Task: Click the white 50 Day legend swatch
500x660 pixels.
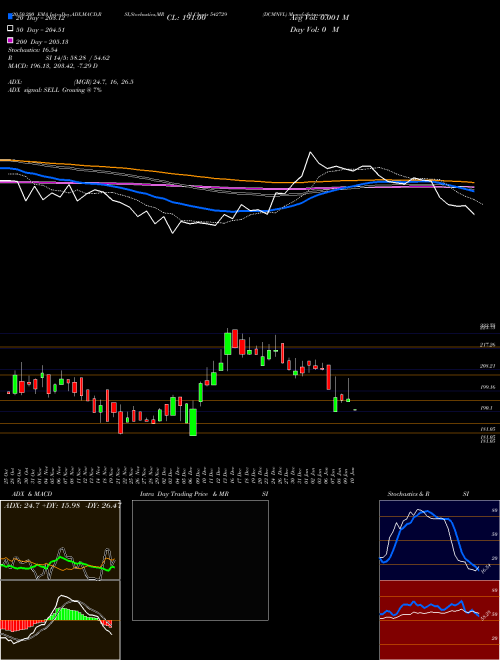Action: coord(10,29)
